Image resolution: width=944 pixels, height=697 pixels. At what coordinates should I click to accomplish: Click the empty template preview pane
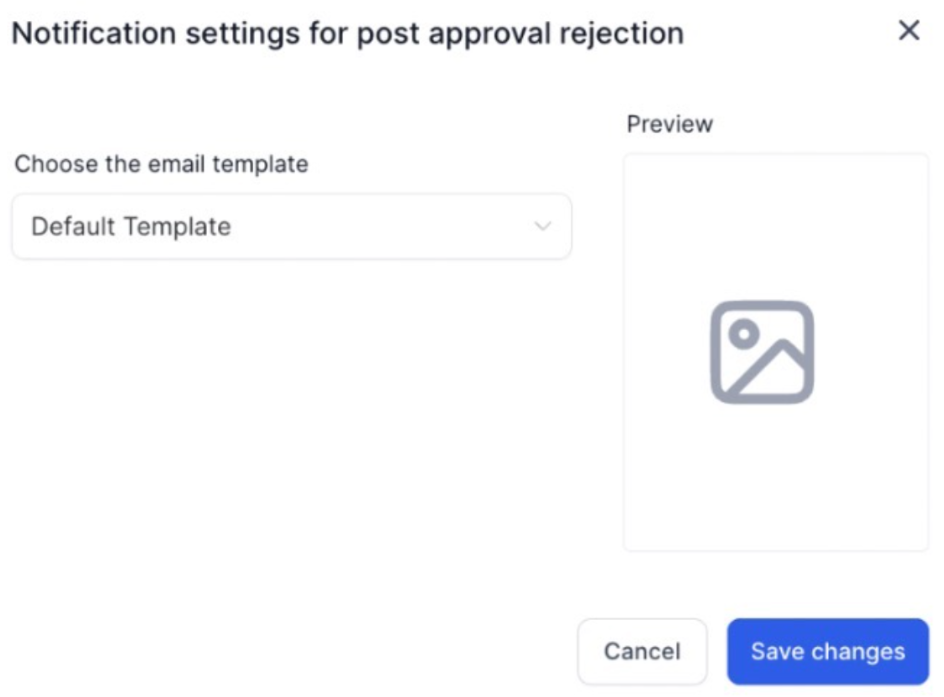click(775, 480)
